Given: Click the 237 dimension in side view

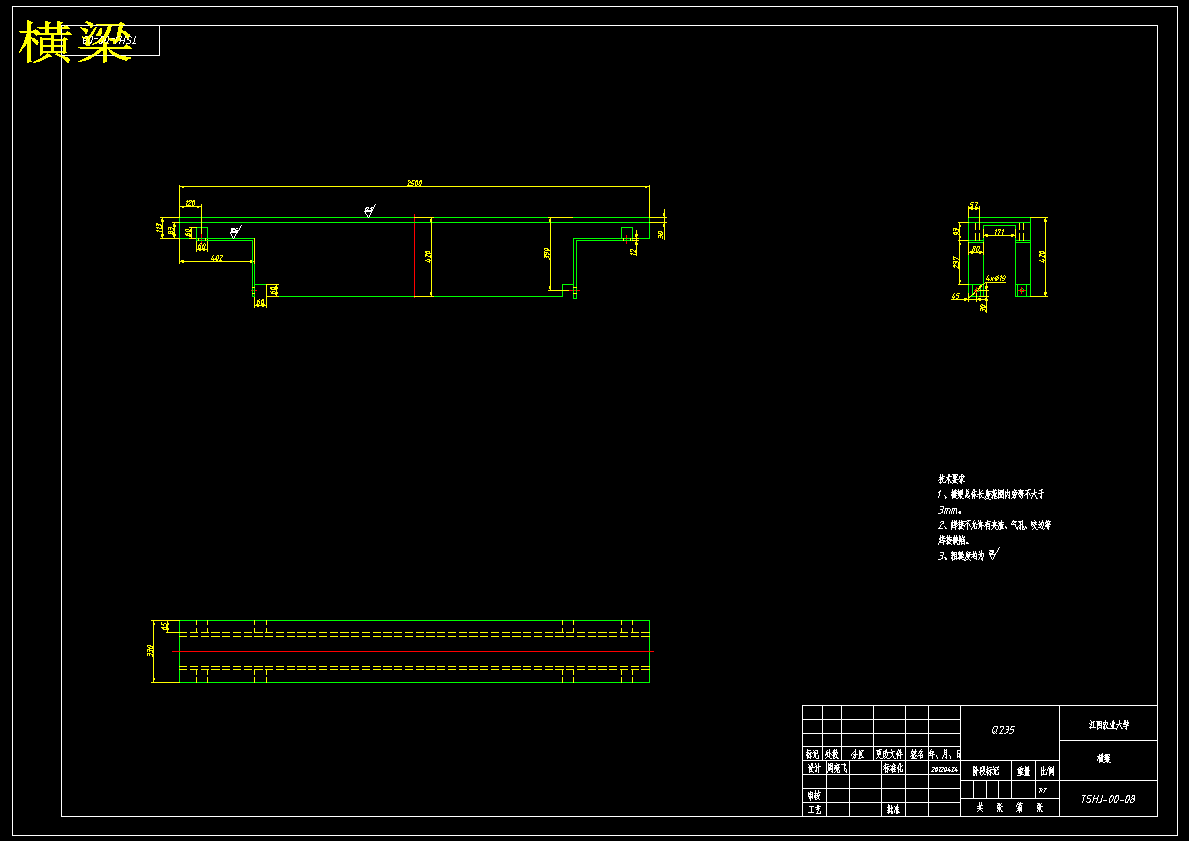Looking at the screenshot, I should pyautogui.click(x=955, y=262).
